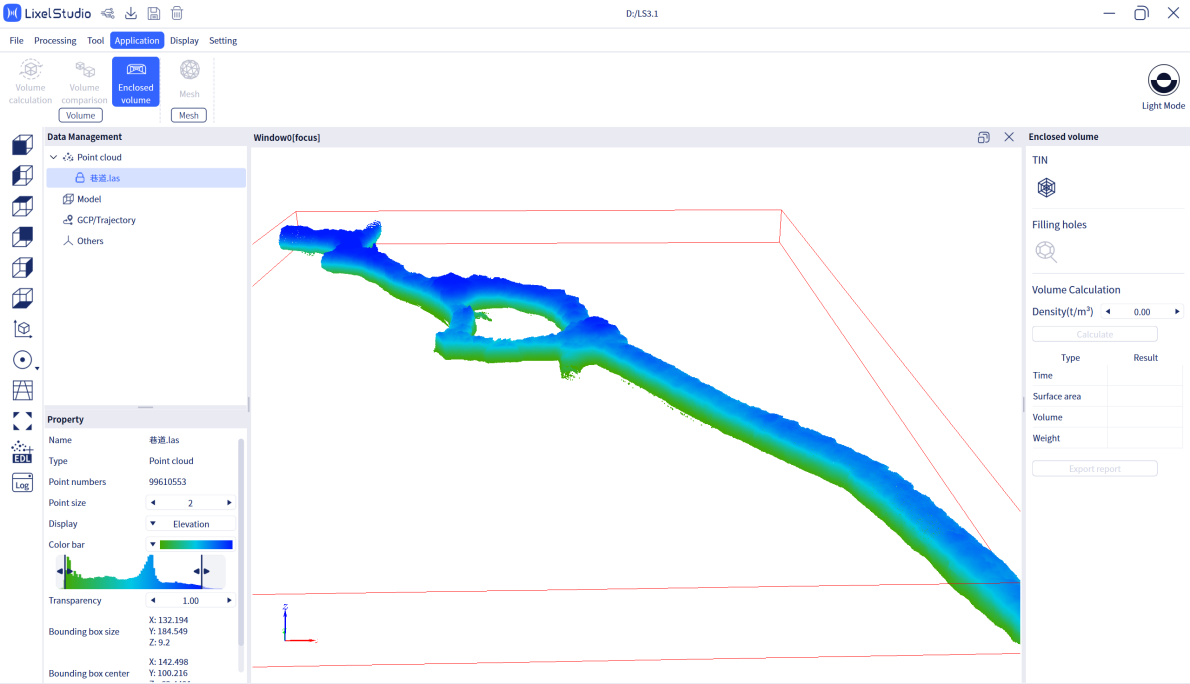Click the floppy disk save icon
The width and height of the screenshot is (1190, 684).
(x=153, y=14)
